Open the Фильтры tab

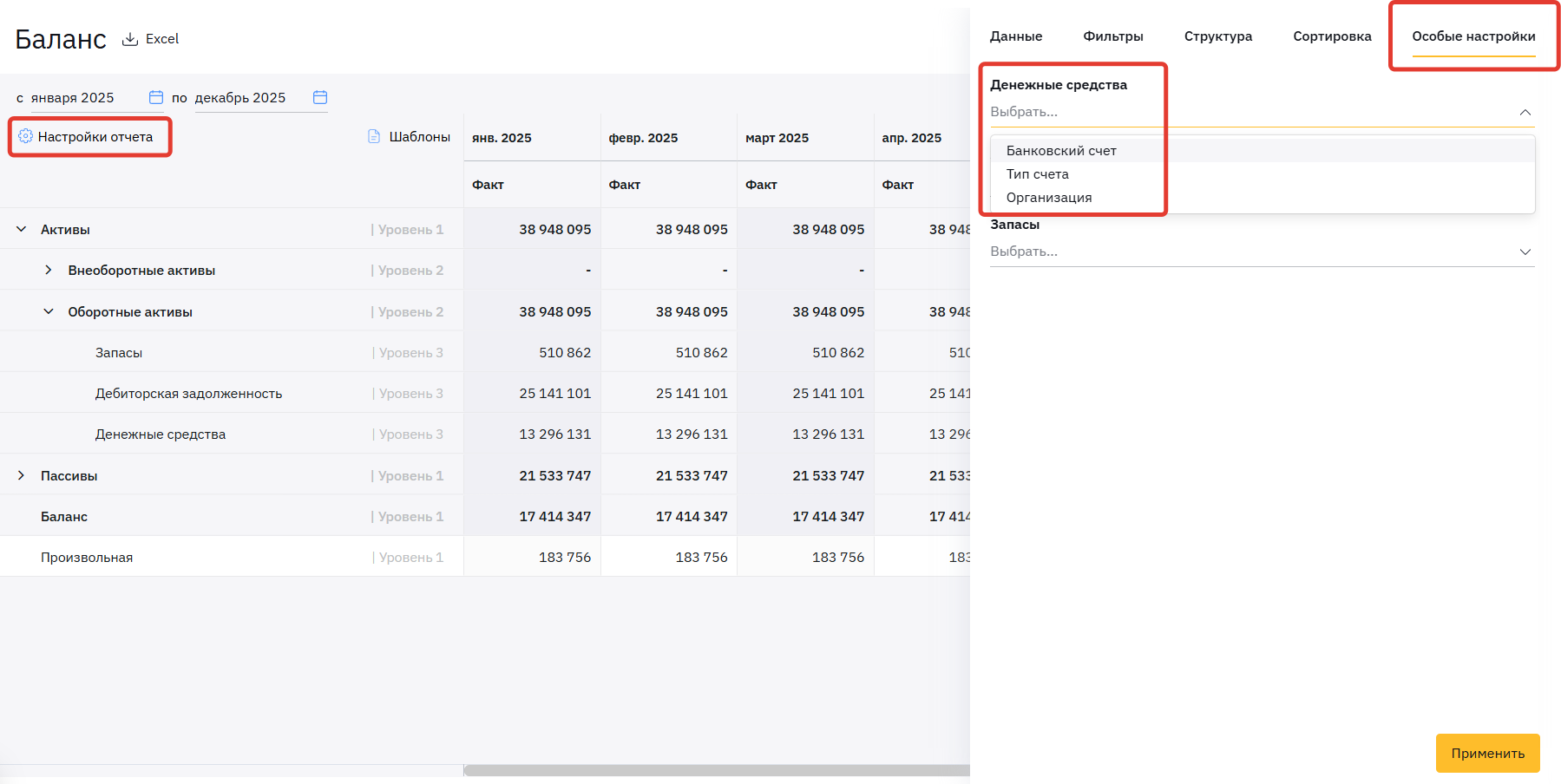tap(1112, 36)
